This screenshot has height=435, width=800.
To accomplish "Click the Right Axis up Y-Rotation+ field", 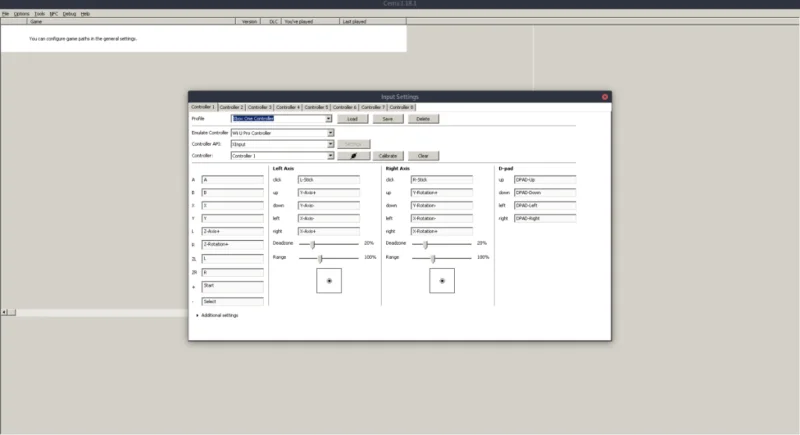I will point(442,193).
